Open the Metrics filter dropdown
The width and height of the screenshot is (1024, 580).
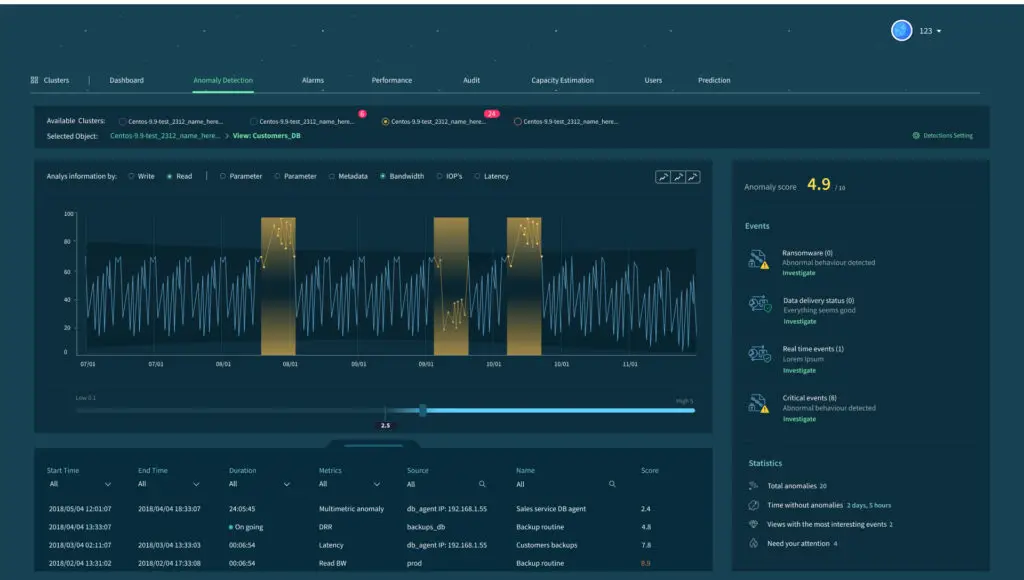376,484
